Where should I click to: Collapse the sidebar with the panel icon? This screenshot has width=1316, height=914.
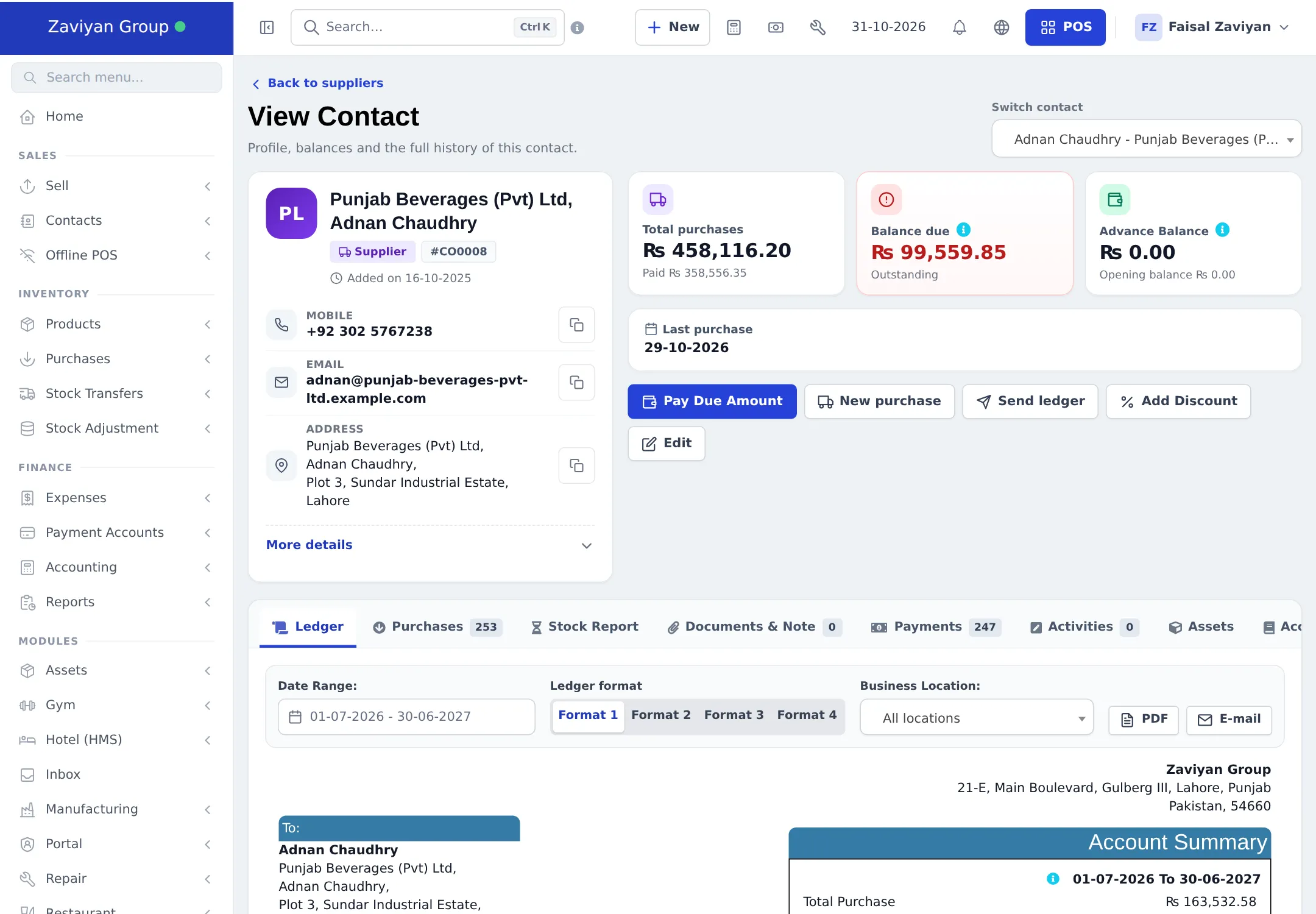coord(267,27)
